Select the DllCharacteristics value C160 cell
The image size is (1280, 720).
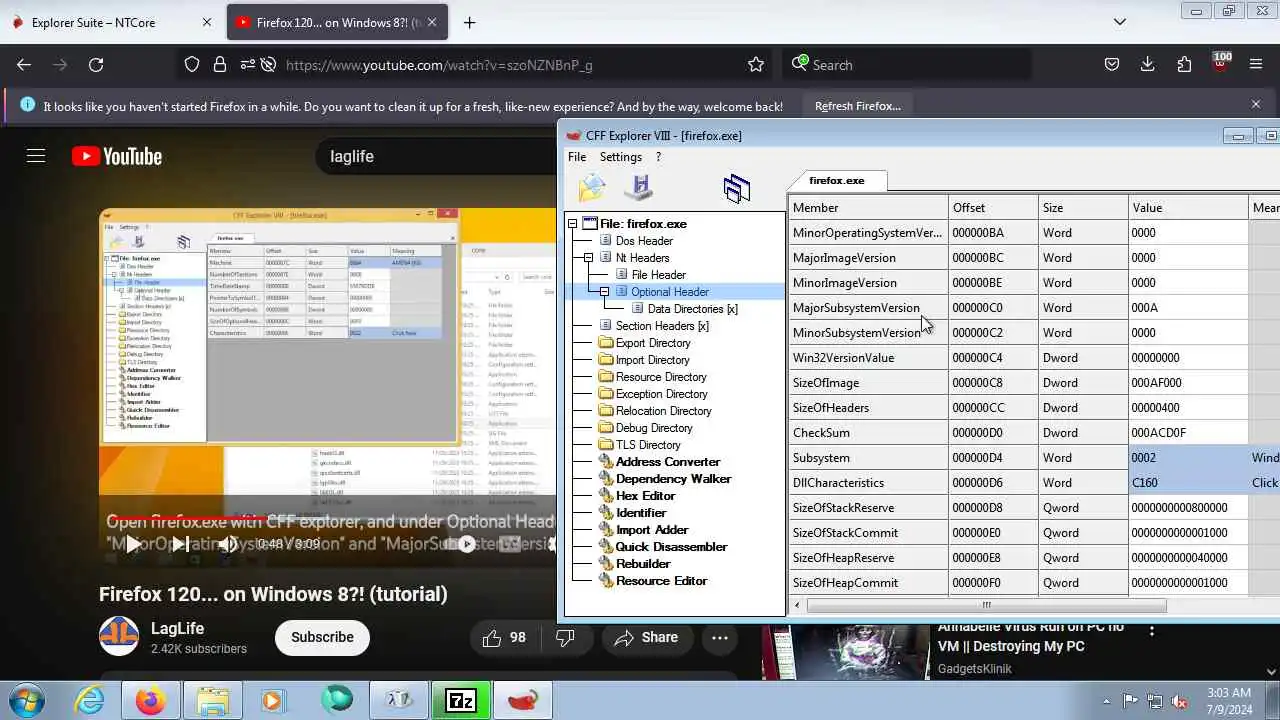[1188, 483]
